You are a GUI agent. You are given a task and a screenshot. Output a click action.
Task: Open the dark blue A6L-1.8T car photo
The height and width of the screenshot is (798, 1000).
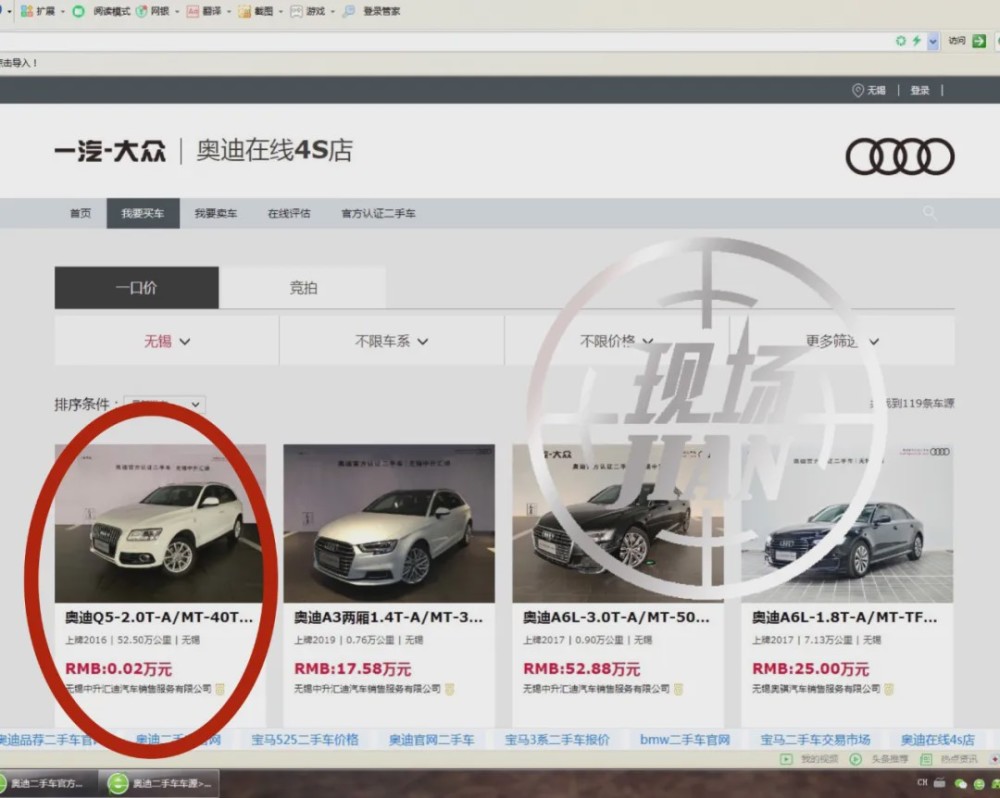[847, 523]
